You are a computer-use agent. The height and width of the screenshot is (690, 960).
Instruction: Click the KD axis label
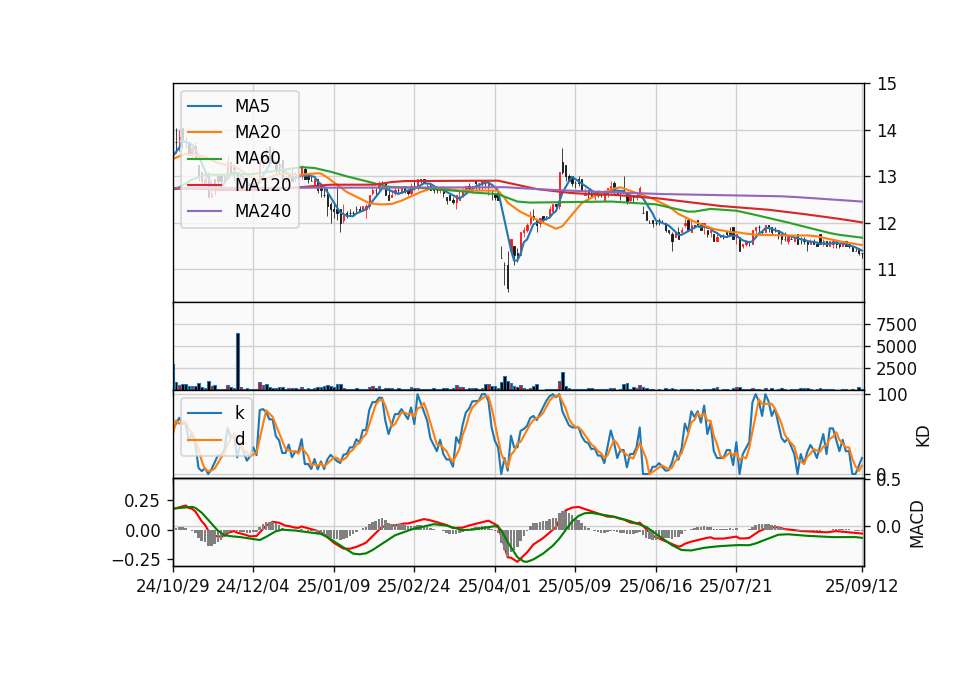coord(923,436)
